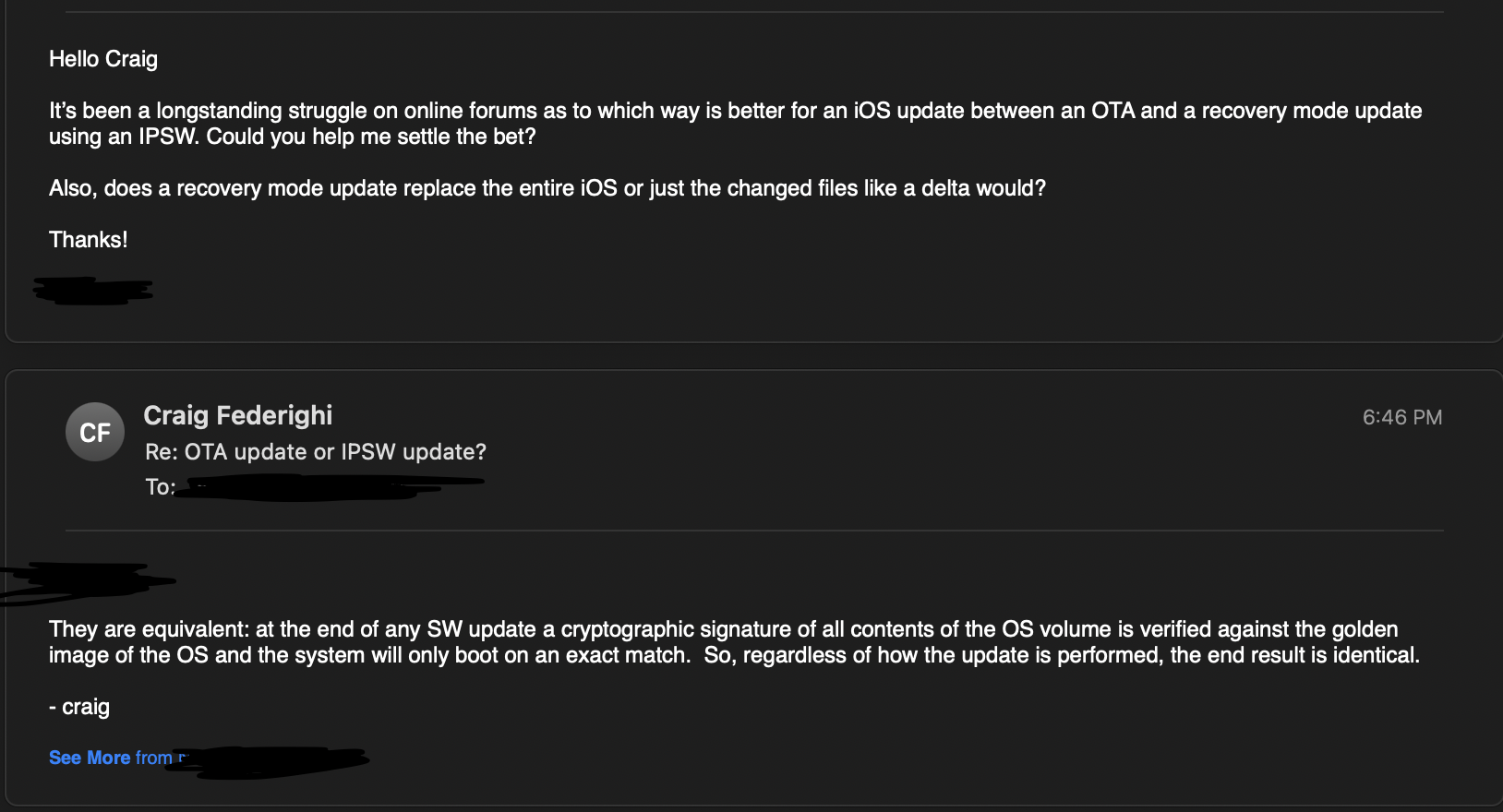Click sender name Craig Federighi
Screen dimensions: 1503x812
[x=238, y=415]
